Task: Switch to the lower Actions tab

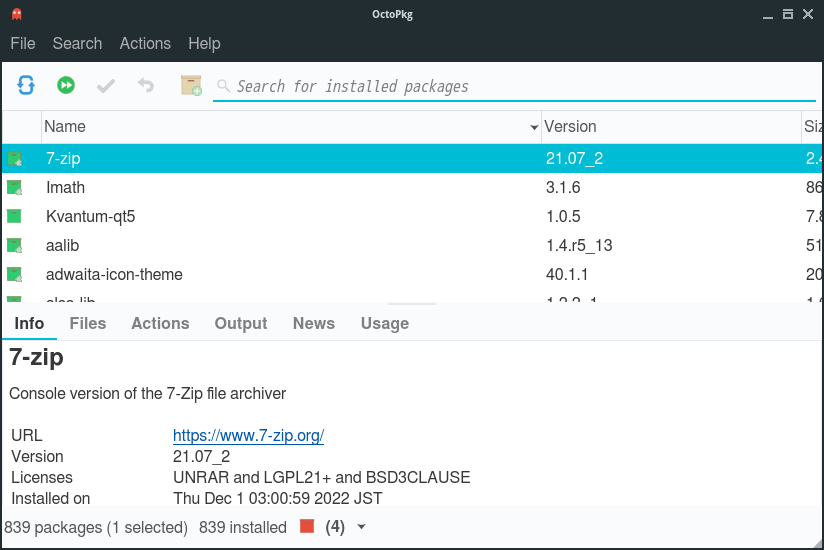Action: click(160, 323)
